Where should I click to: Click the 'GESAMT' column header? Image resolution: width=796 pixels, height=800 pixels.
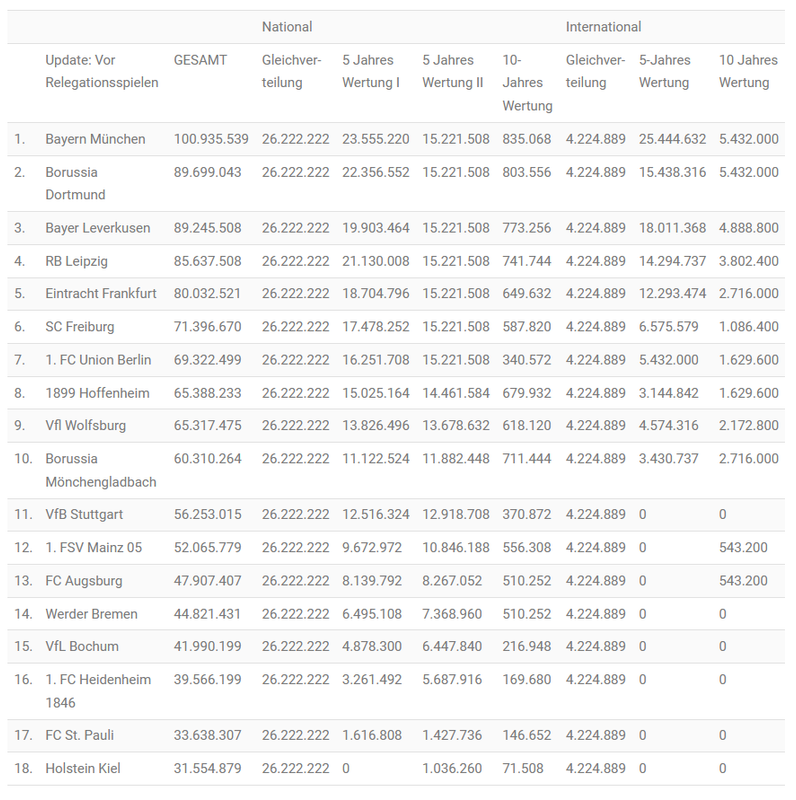coord(200,60)
